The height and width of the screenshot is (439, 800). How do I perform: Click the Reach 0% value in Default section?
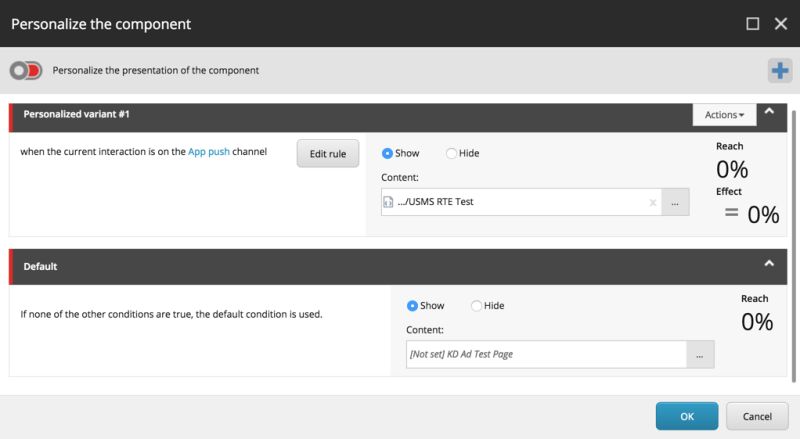coord(757,322)
